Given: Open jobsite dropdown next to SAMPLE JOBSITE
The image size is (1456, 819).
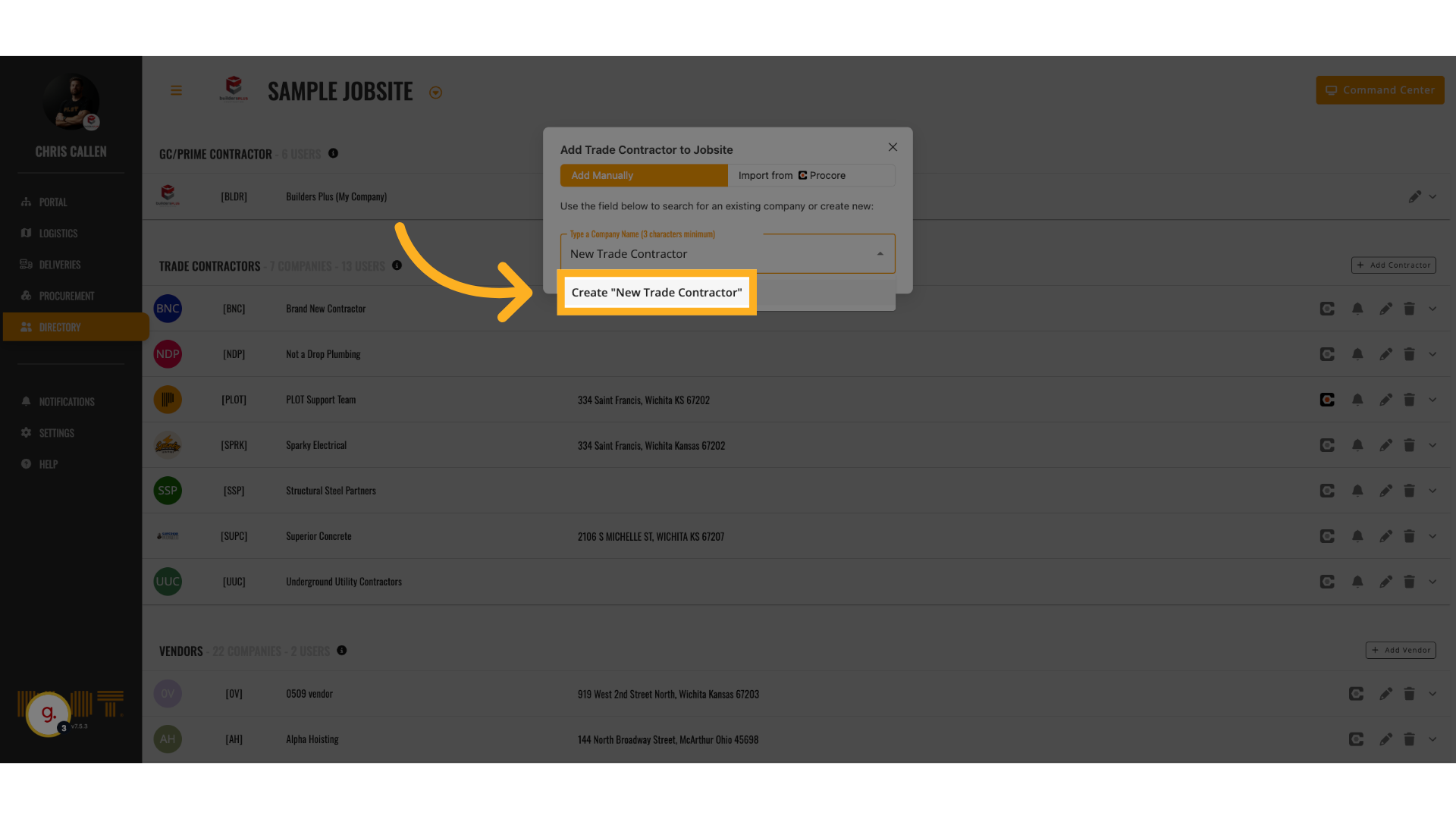Looking at the screenshot, I should pos(435,93).
